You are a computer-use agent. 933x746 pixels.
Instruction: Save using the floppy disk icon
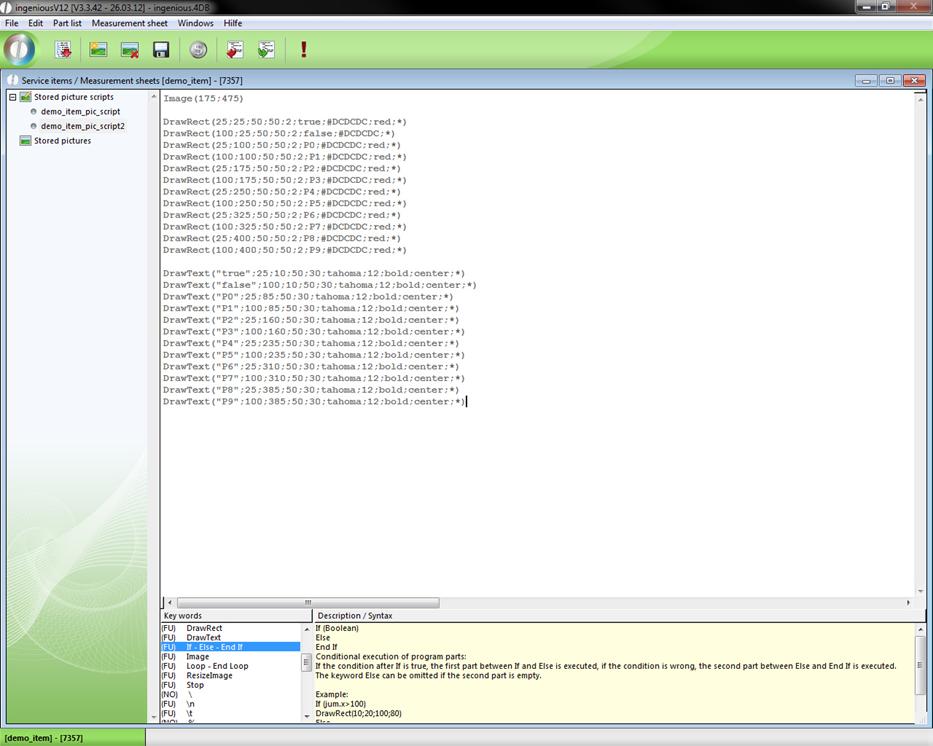(x=160, y=49)
